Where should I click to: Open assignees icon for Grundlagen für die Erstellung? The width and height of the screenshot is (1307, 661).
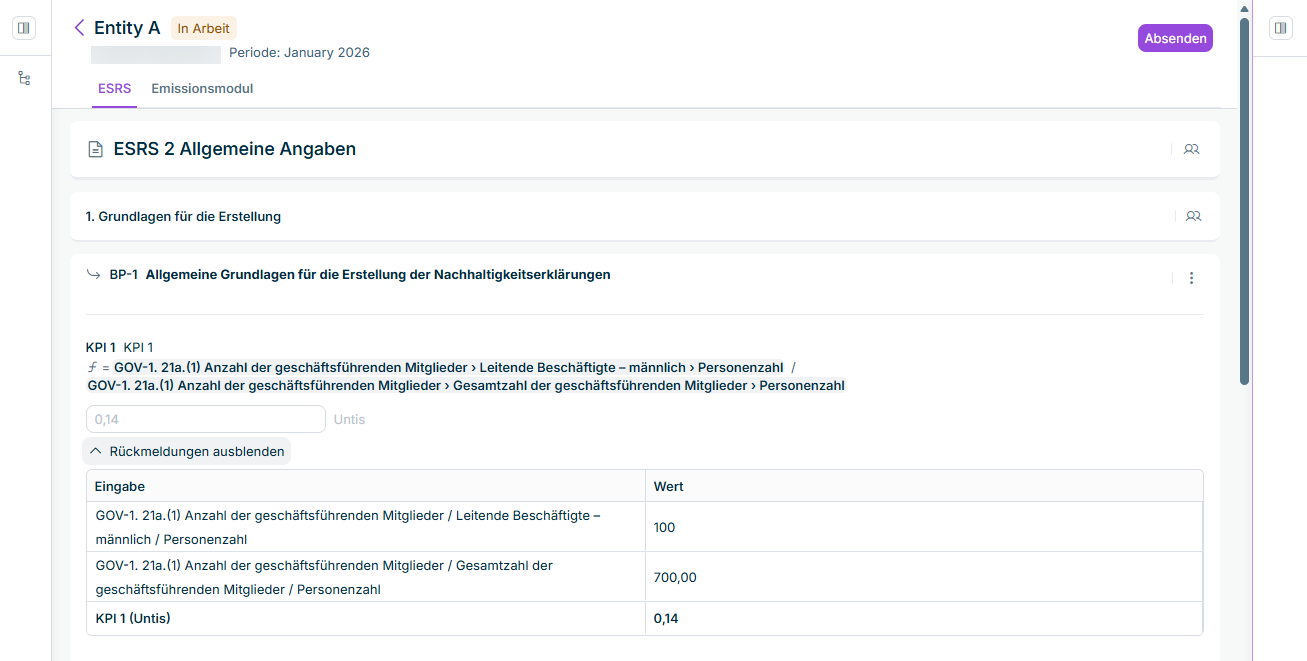[x=1193, y=216]
